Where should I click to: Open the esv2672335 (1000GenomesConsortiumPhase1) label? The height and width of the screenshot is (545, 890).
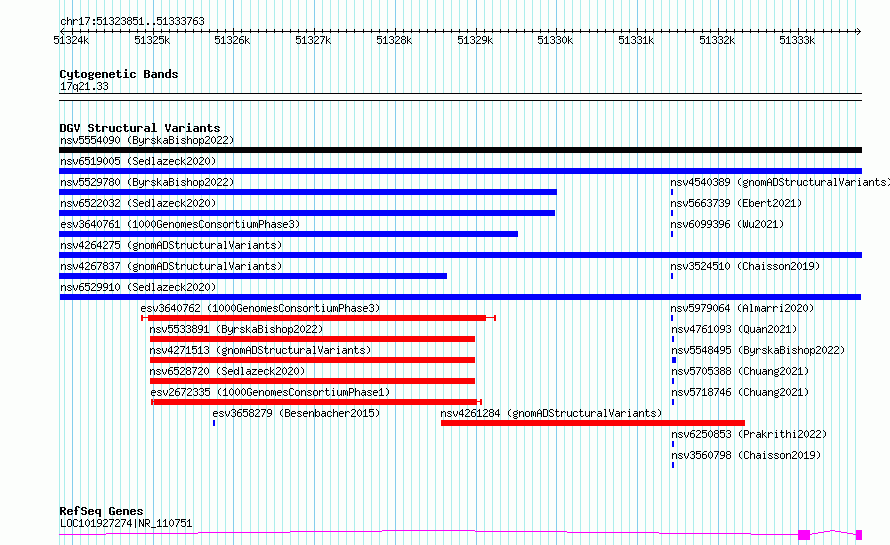point(270,392)
